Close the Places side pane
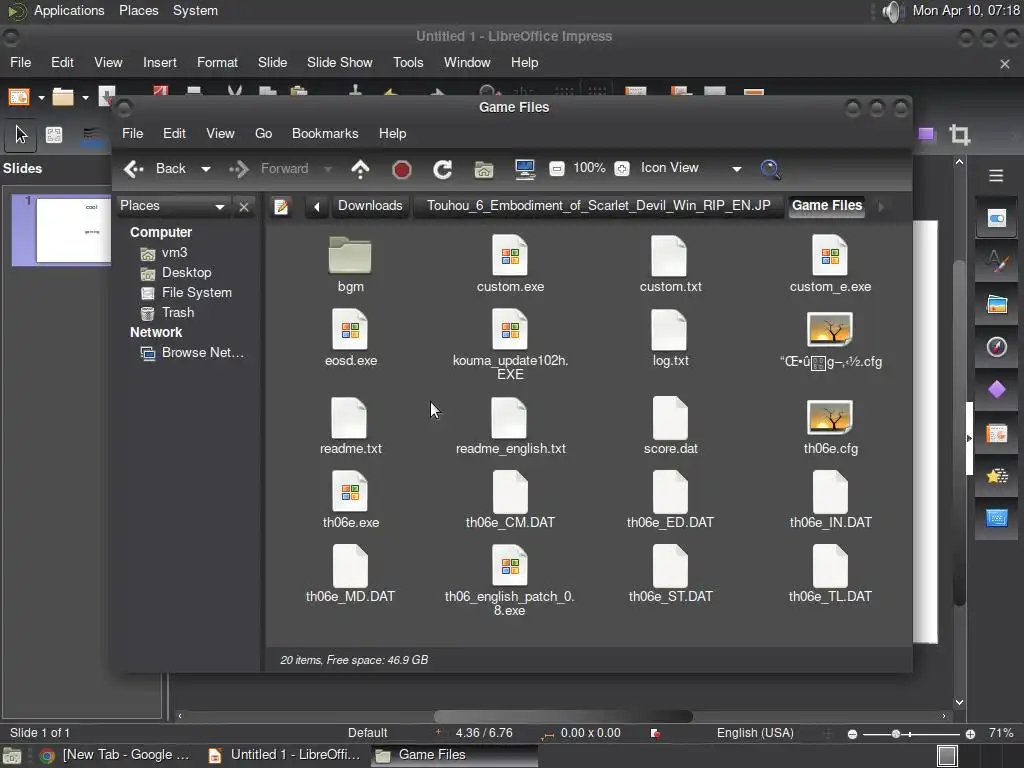The height and width of the screenshot is (768, 1024). [244, 207]
